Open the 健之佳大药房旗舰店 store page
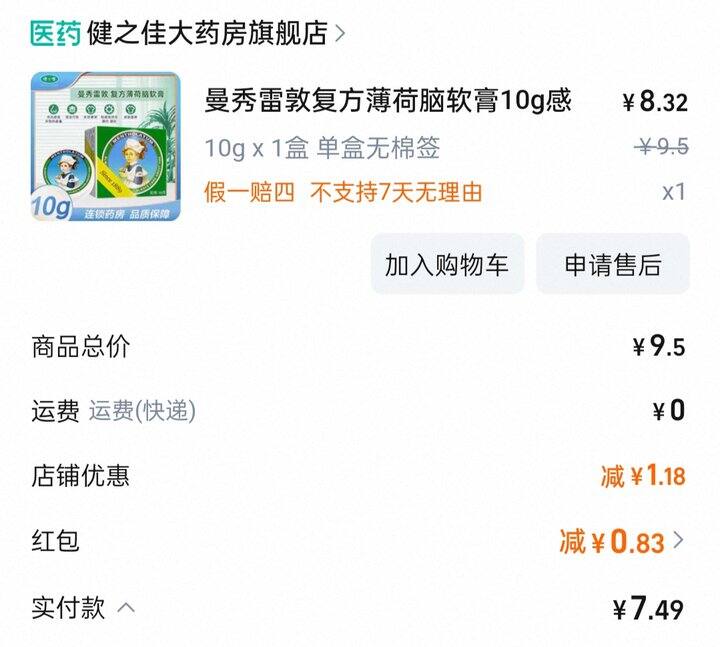Screen dimensions: 720x647 coord(207,33)
